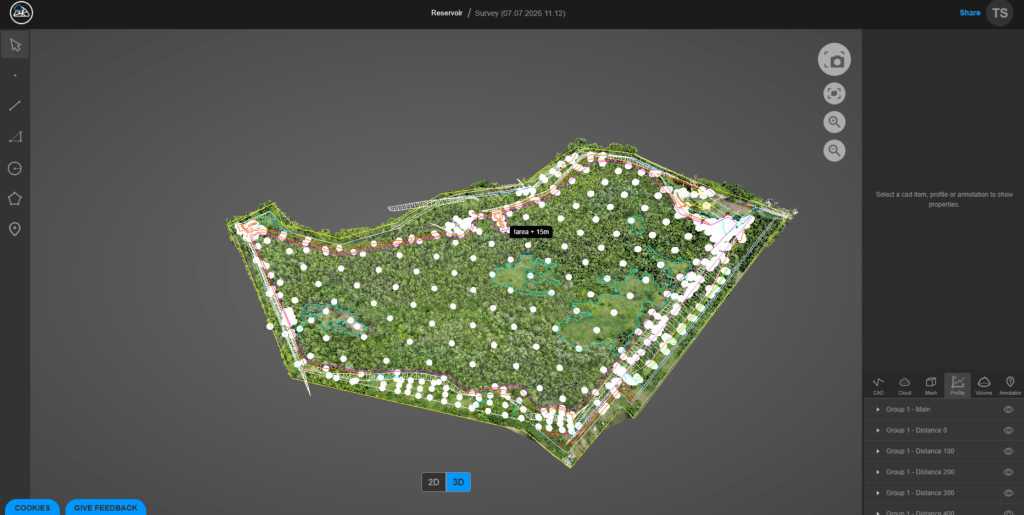Select the line measurement tool
The height and width of the screenshot is (515, 1024).
(x=15, y=106)
